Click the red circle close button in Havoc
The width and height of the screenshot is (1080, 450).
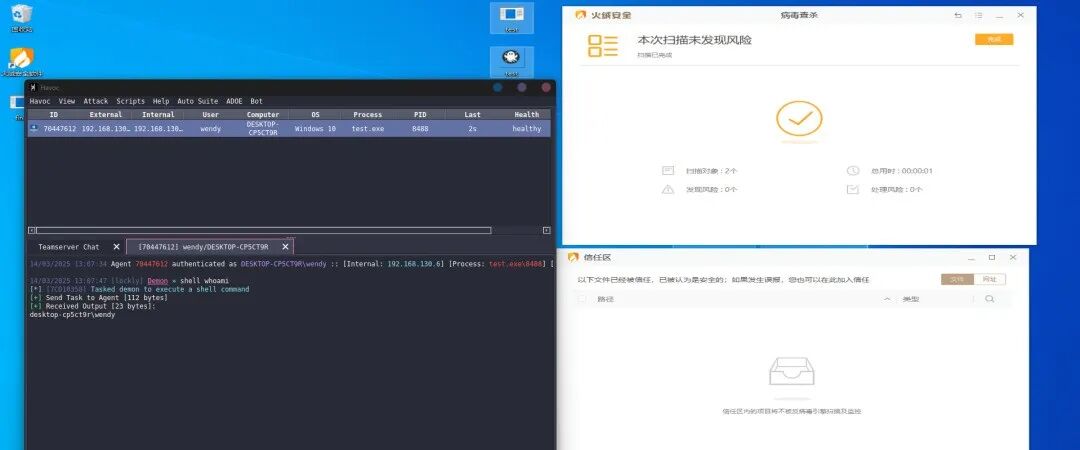click(546, 88)
